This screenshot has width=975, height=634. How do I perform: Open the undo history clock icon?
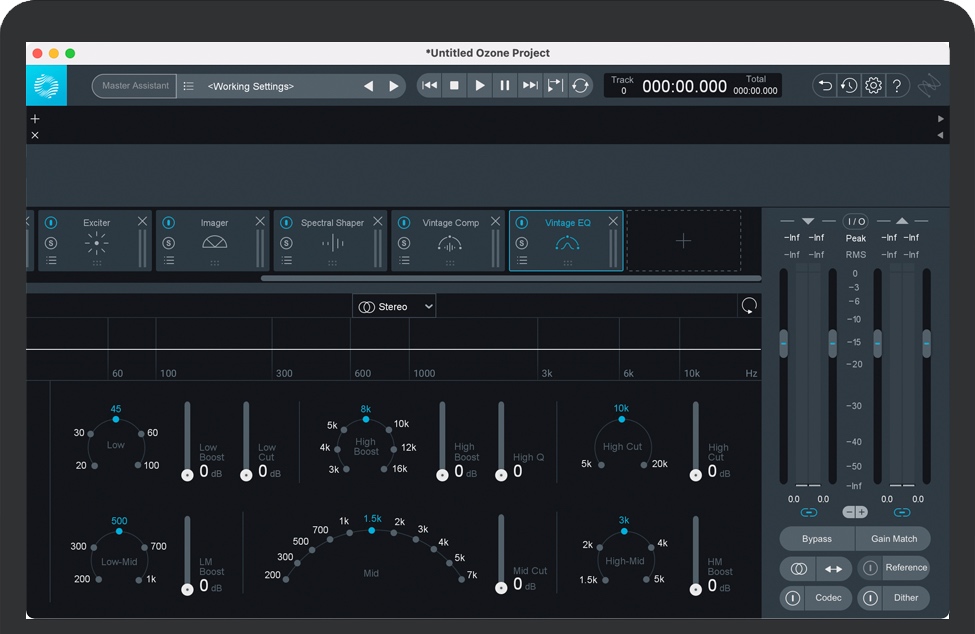click(849, 86)
